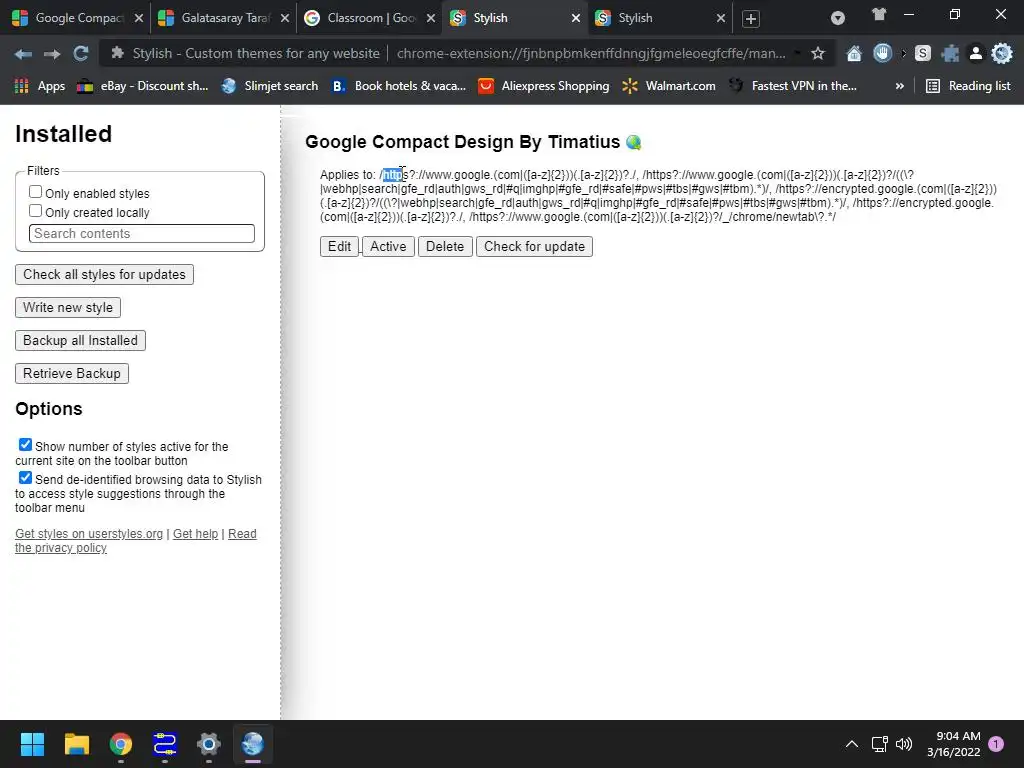Open the Windows Start menu

coord(32,744)
